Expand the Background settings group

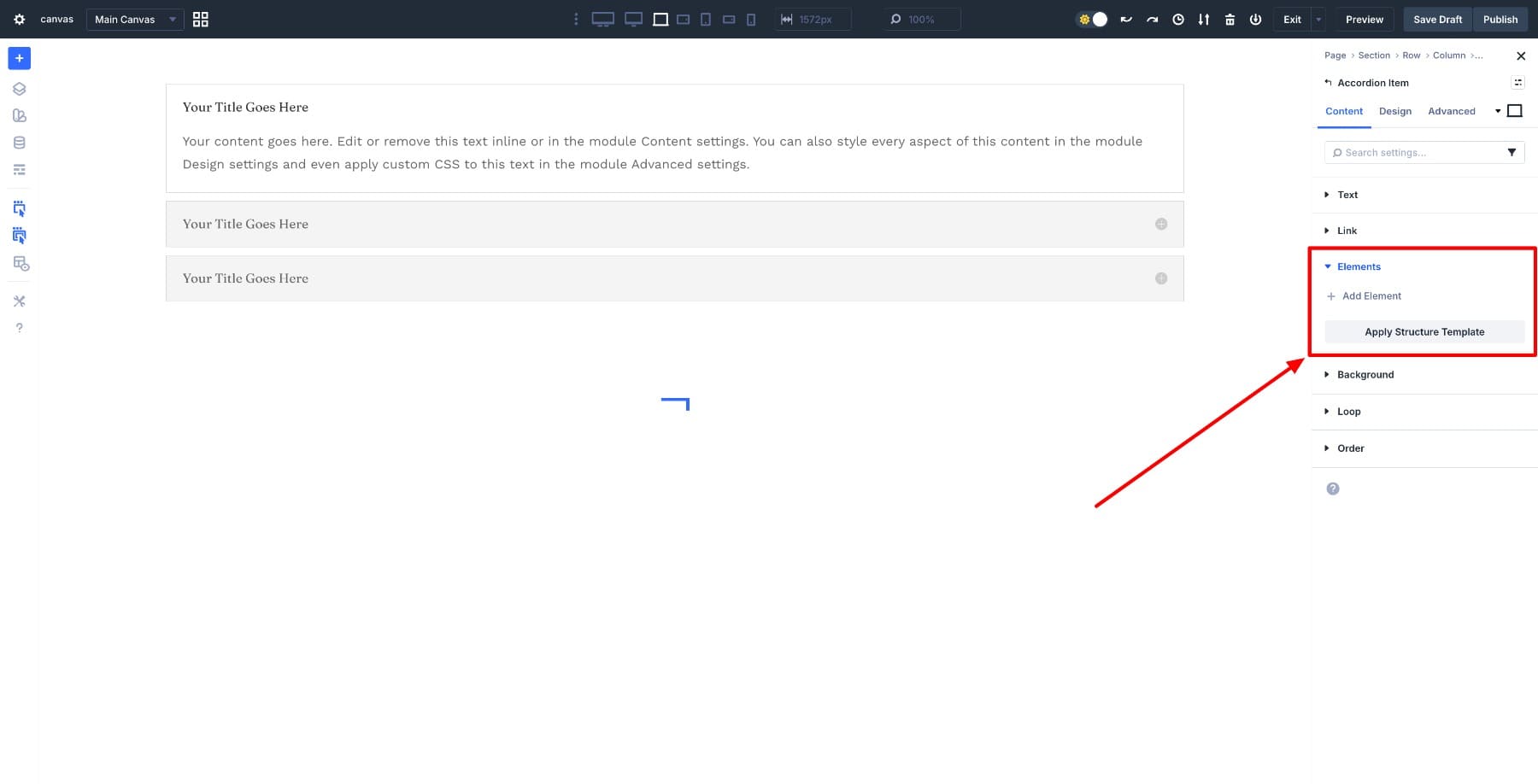click(x=1365, y=375)
